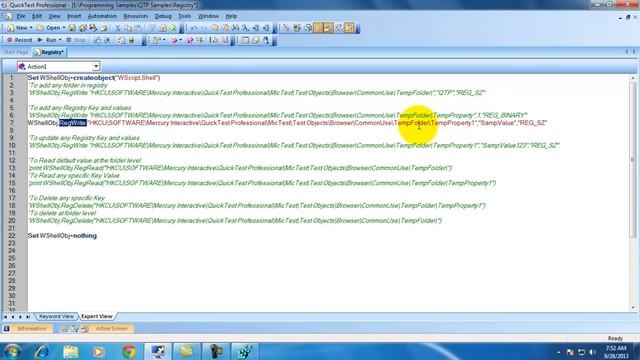The height and width of the screenshot is (360, 640).
Task: Click the Paste icon in toolbar
Action: click(138, 28)
